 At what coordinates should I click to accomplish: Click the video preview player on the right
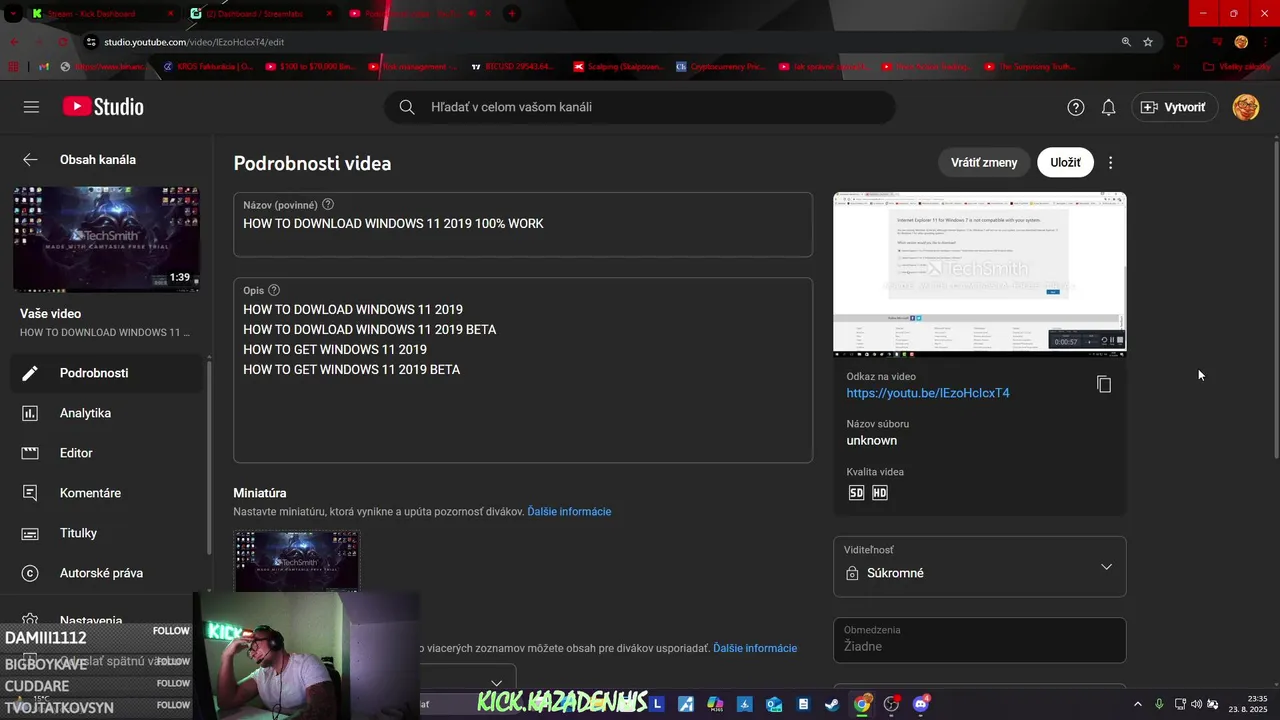tap(980, 274)
